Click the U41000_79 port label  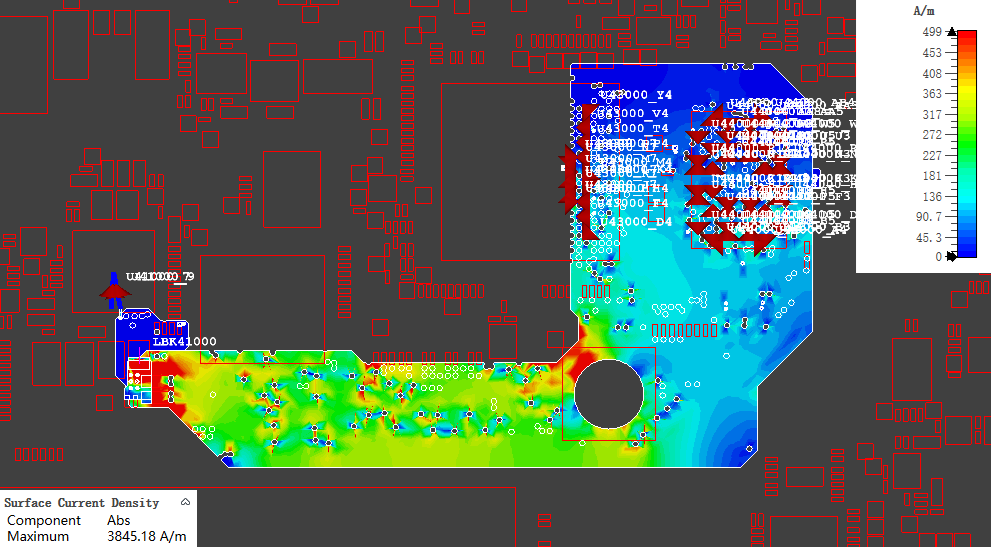tap(159, 276)
